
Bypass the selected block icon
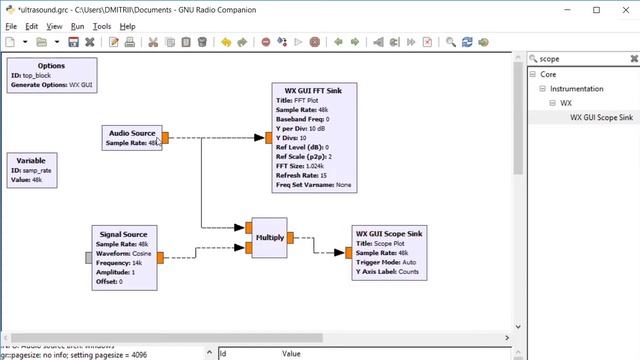(x=411, y=42)
